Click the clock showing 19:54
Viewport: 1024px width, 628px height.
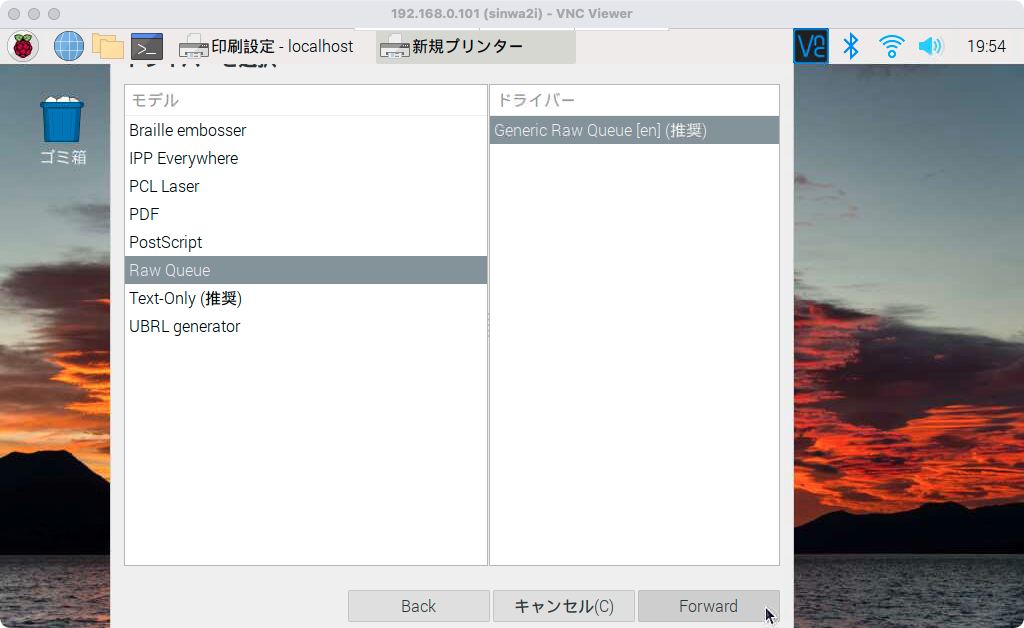[x=986, y=47]
